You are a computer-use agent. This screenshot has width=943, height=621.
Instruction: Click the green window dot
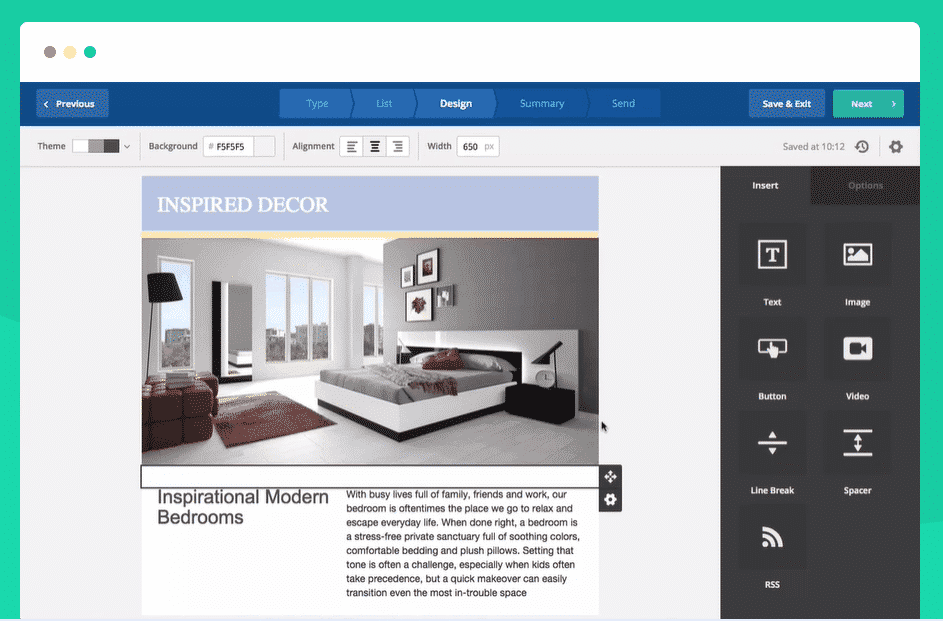[x=90, y=52]
